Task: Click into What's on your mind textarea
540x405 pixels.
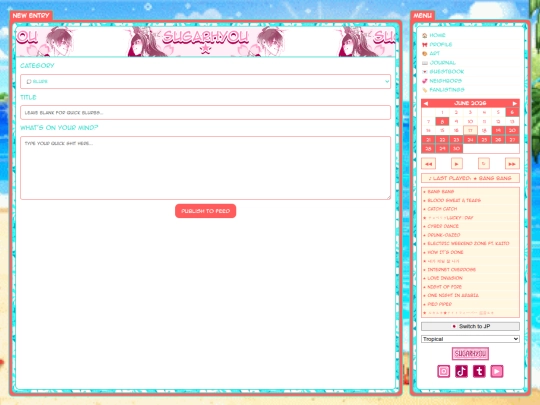Action: pyautogui.click(x=205, y=168)
